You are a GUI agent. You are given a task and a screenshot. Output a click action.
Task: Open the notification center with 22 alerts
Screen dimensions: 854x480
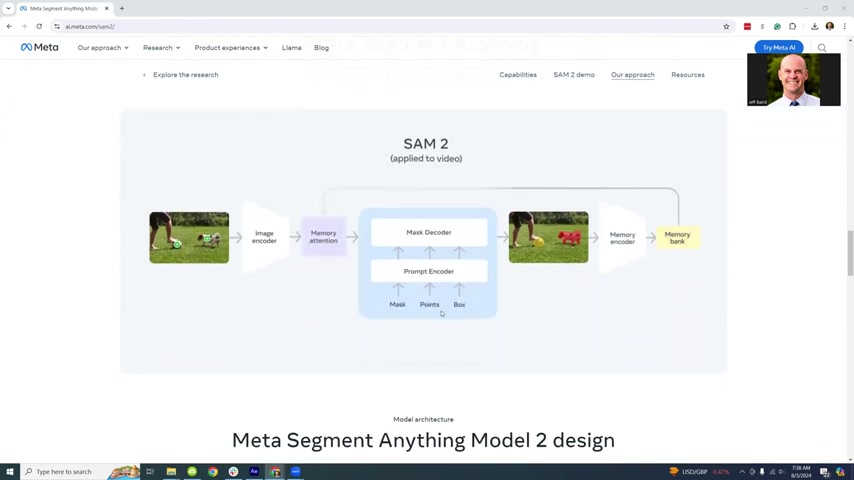coord(825,472)
